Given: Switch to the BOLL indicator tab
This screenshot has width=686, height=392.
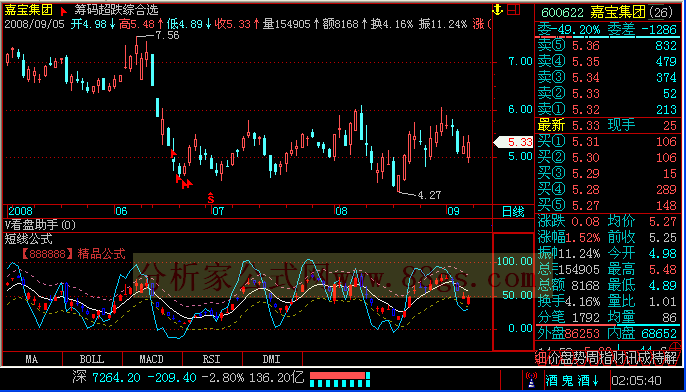Looking at the screenshot, I should (92, 359).
